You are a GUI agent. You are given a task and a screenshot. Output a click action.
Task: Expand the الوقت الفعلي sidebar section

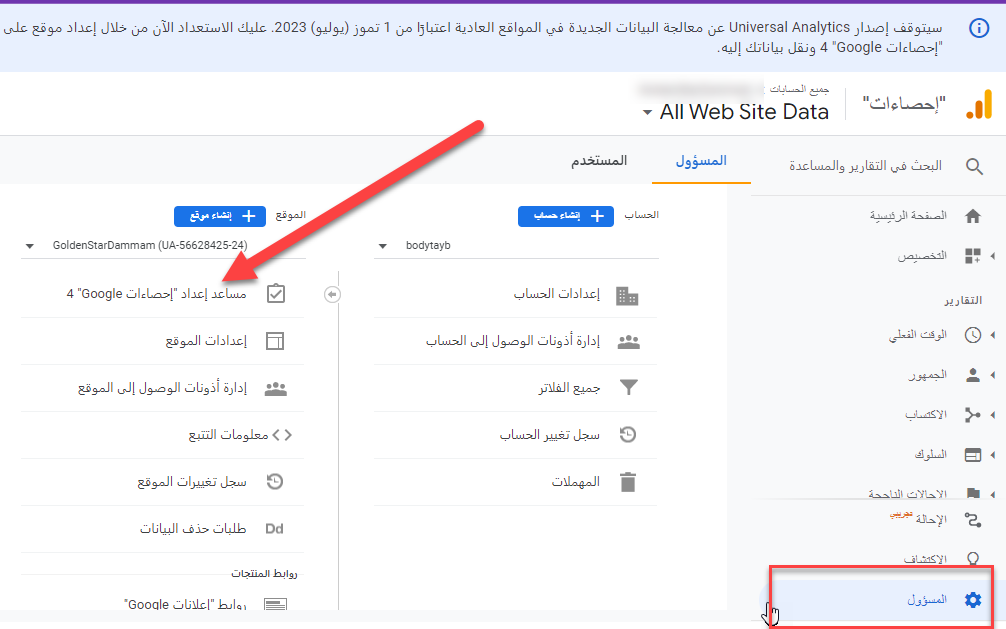point(993,335)
